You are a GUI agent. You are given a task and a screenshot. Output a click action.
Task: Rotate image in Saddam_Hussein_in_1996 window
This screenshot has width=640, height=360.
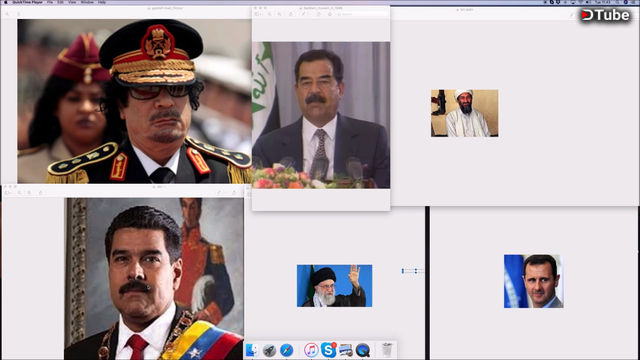tap(319, 14)
